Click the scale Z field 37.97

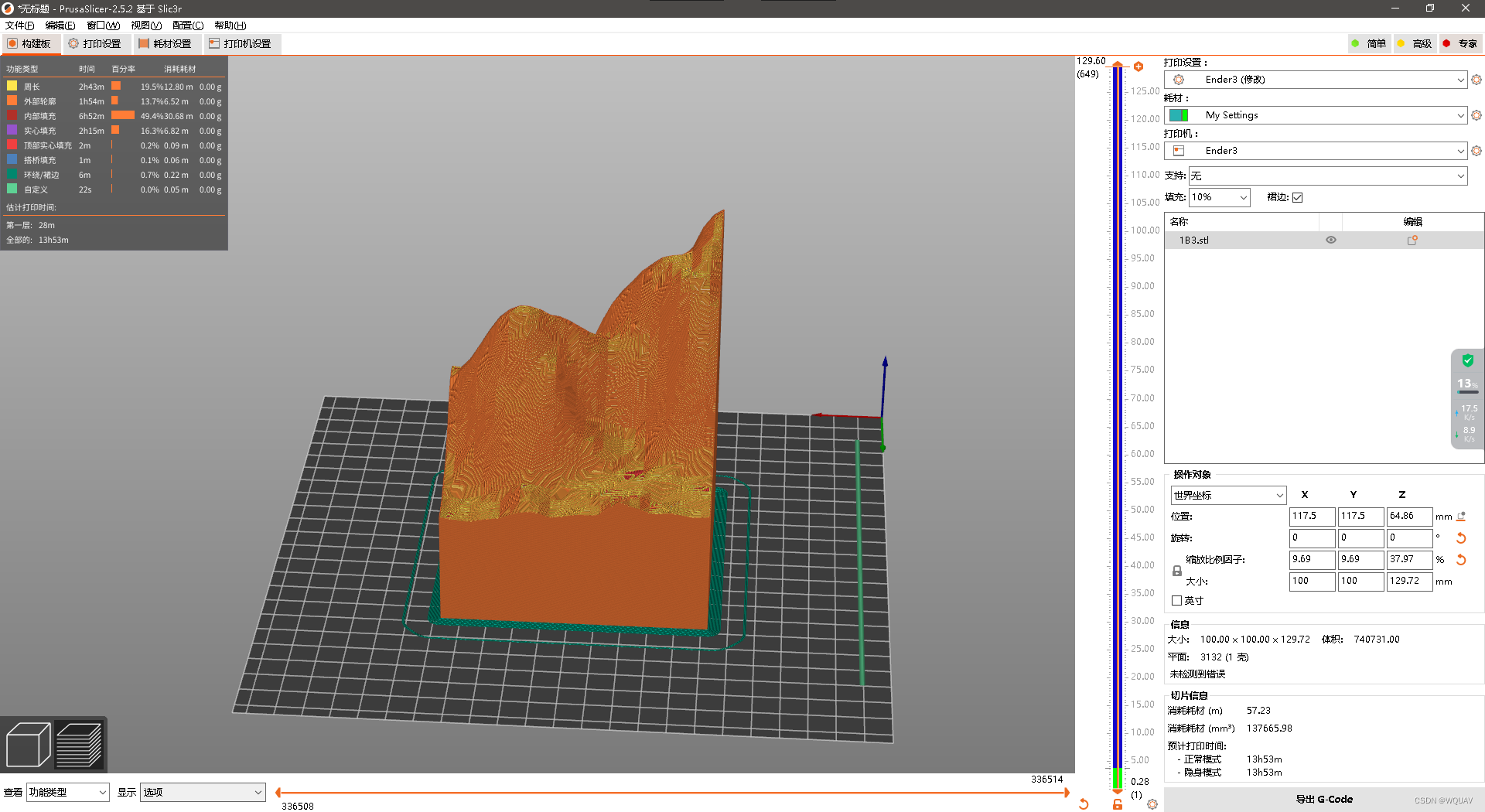coord(1409,559)
